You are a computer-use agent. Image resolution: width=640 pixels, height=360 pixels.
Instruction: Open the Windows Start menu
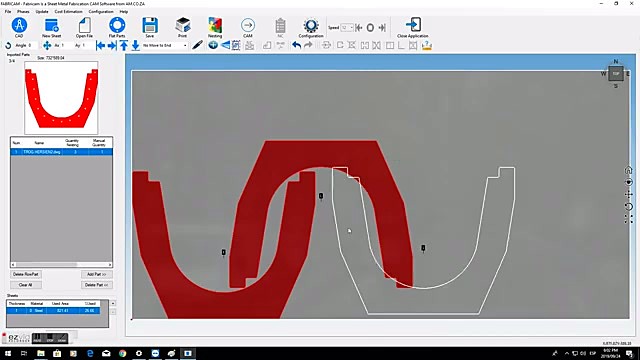pos(7,353)
